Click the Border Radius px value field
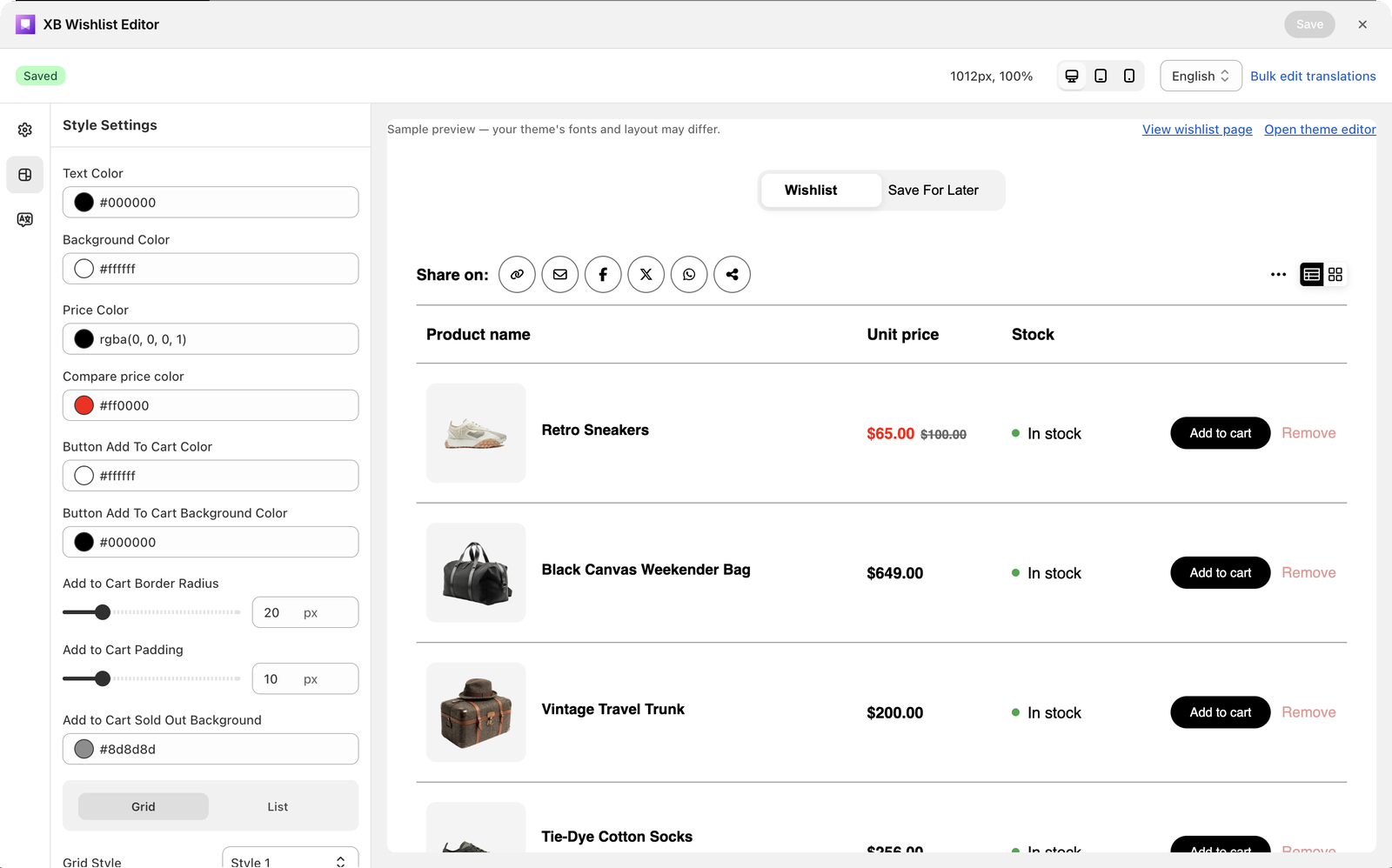Image resolution: width=1392 pixels, height=868 pixels. pos(305,612)
